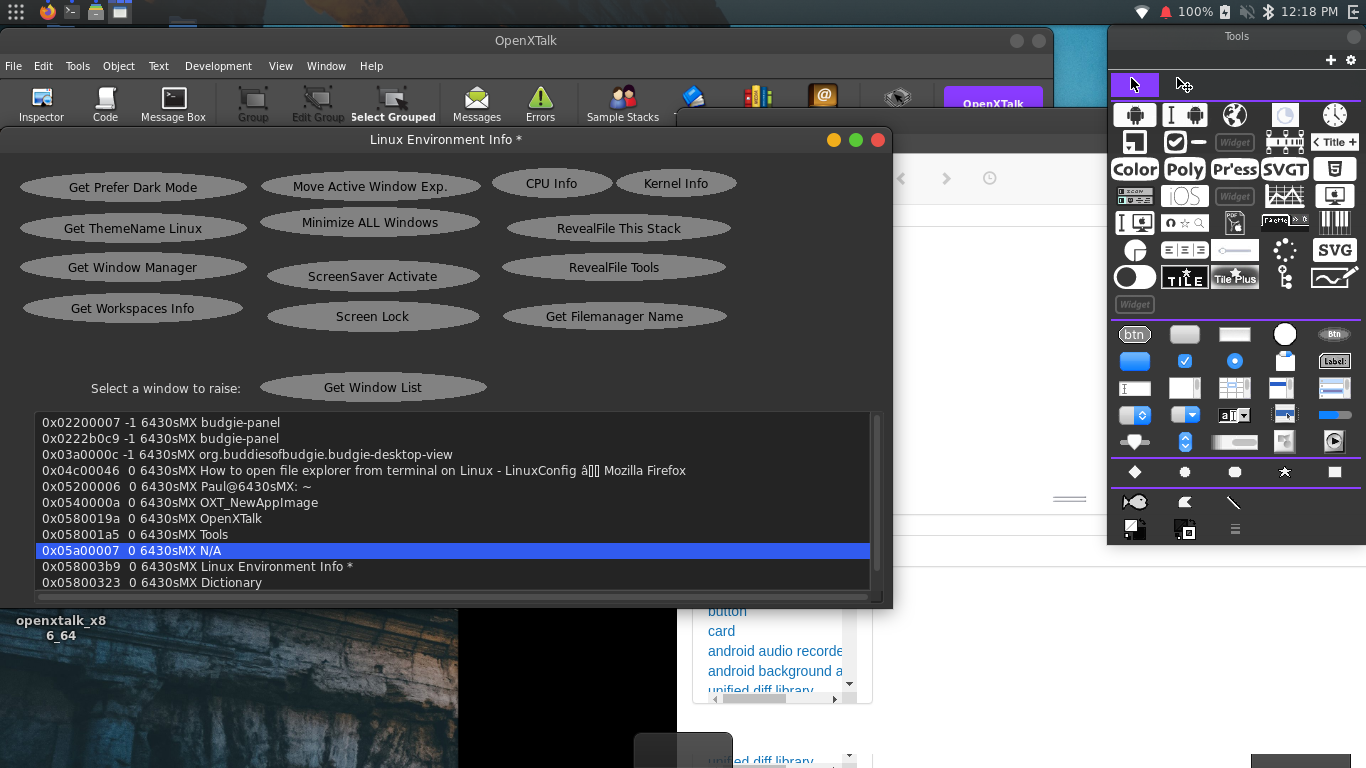Pick the PDF widget icon

1235,223
